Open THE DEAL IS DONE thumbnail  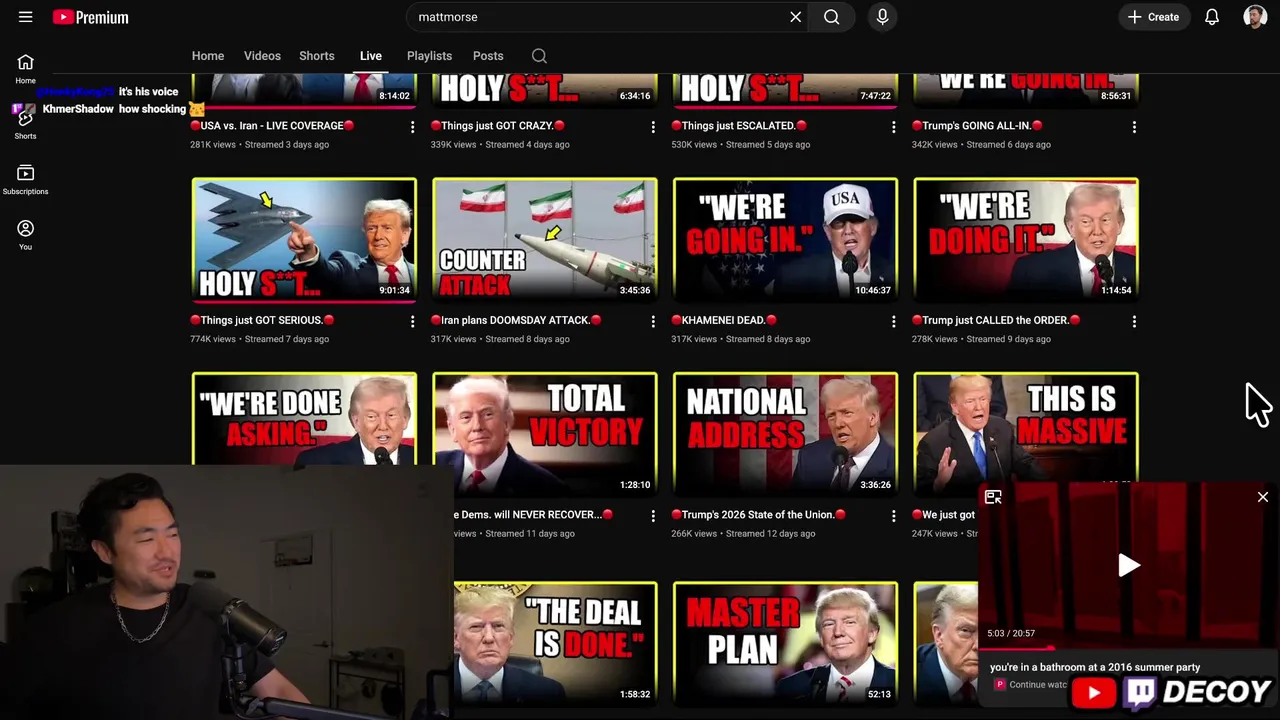coord(555,644)
